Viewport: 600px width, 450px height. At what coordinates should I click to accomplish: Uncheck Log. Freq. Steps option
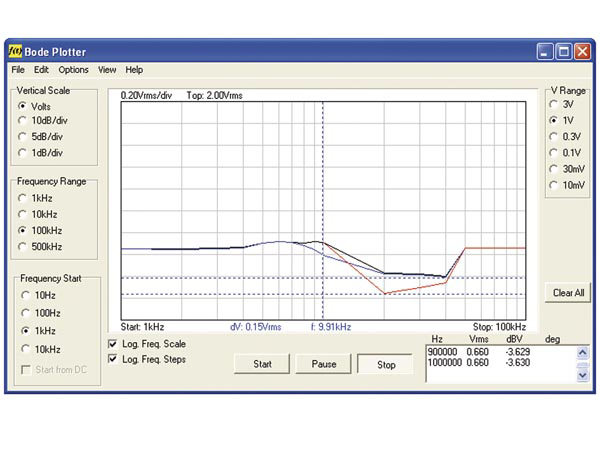tap(147, 359)
